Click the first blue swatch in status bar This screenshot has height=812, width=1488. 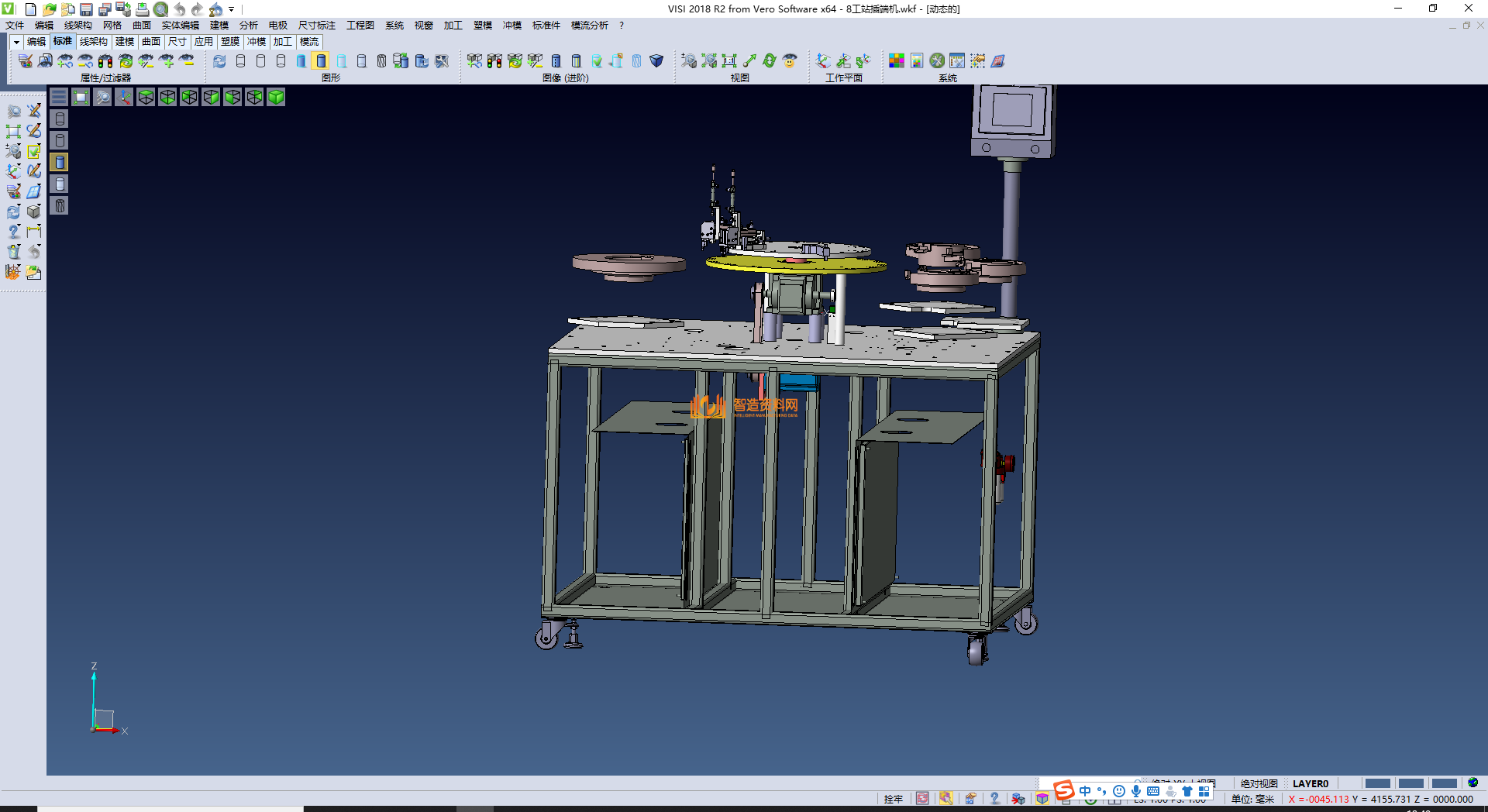coord(1377,783)
